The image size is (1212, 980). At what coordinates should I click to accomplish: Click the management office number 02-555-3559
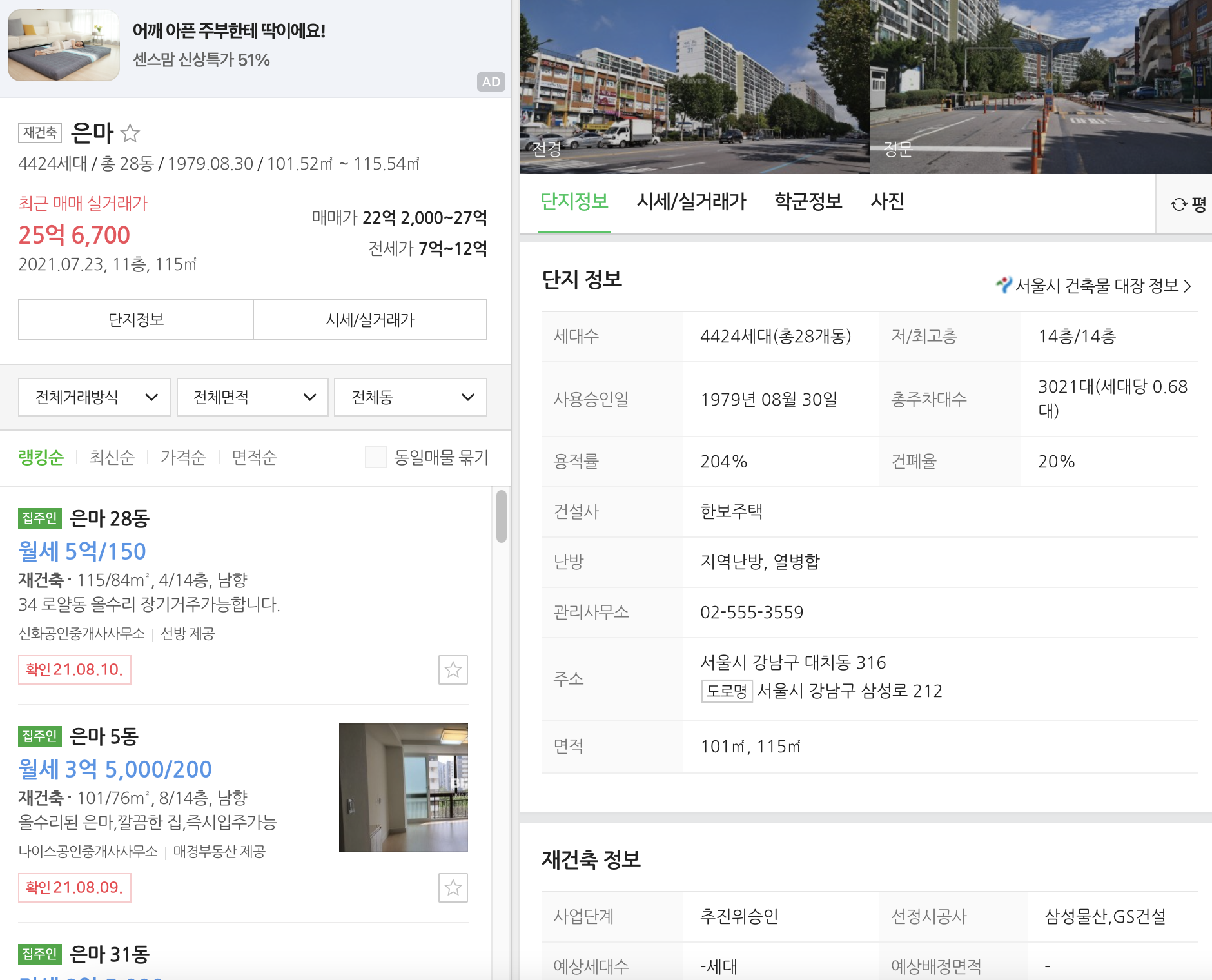[752, 612]
